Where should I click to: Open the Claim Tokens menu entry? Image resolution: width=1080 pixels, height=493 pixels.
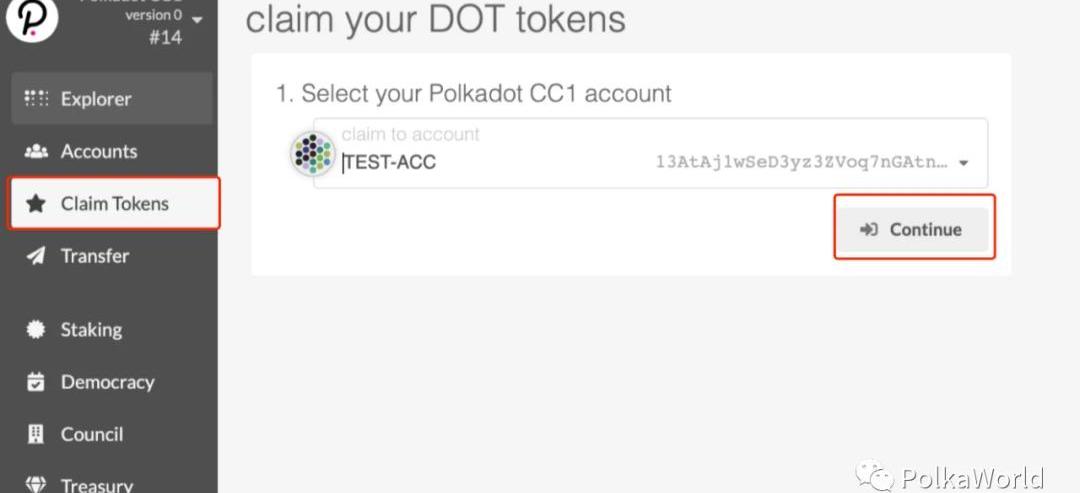pos(114,204)
